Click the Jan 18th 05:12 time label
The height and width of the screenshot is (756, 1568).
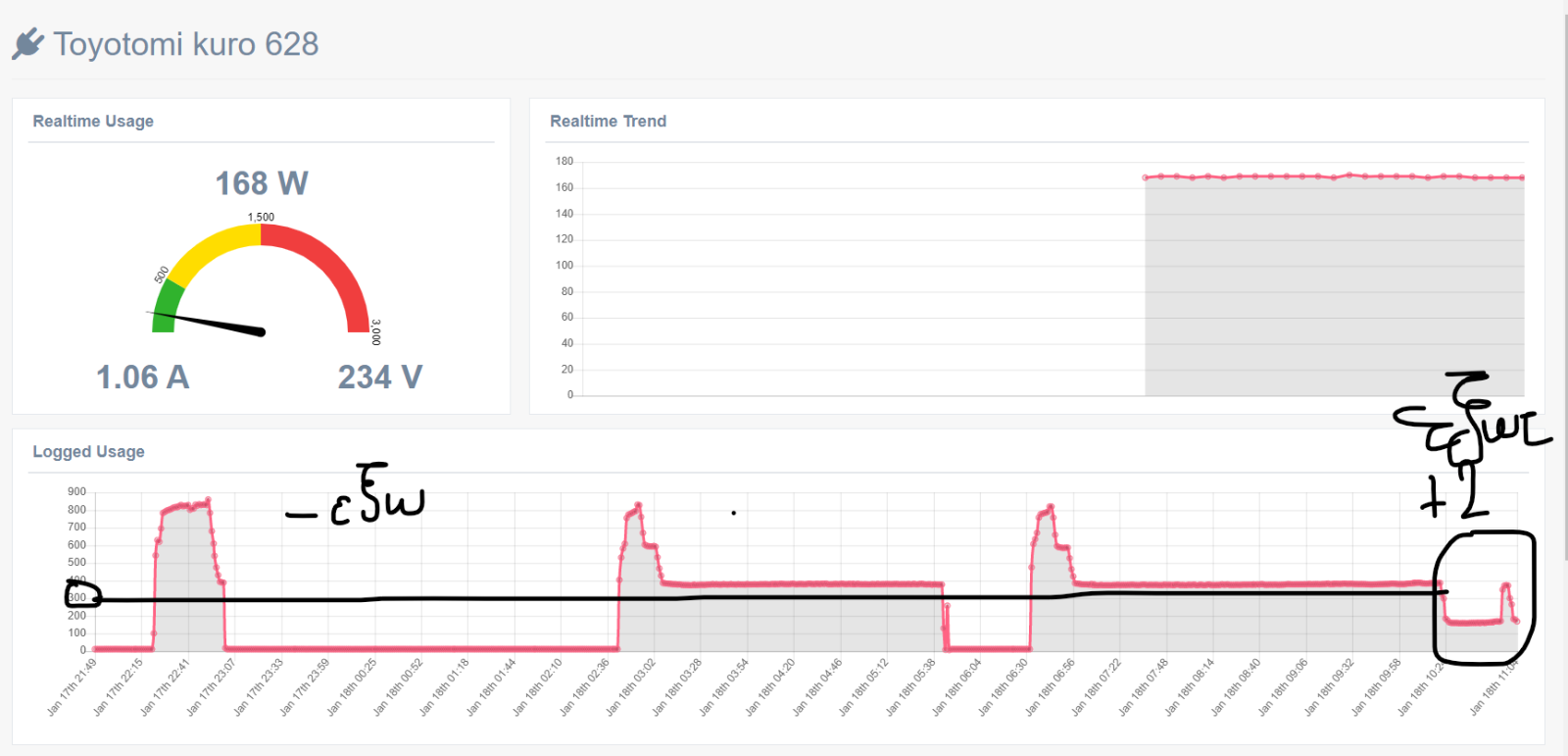coord(864,686)
